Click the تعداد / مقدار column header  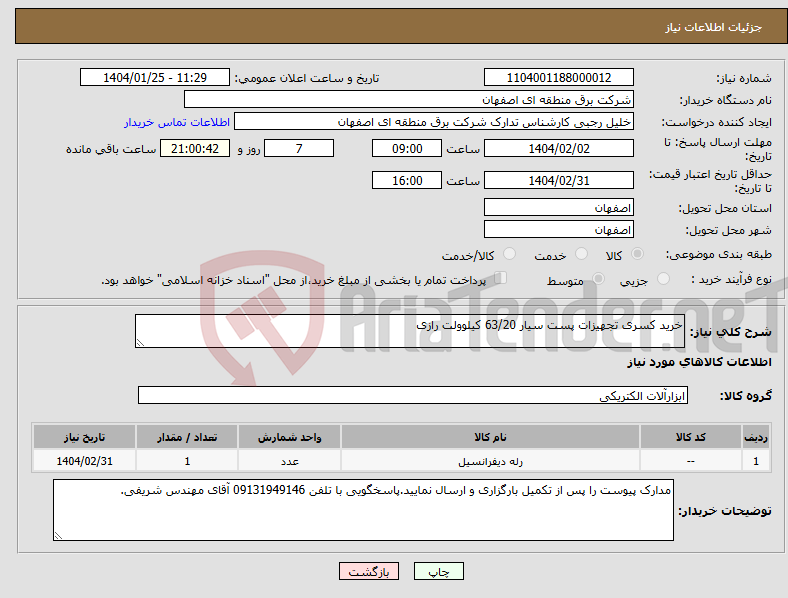[187, 437]
